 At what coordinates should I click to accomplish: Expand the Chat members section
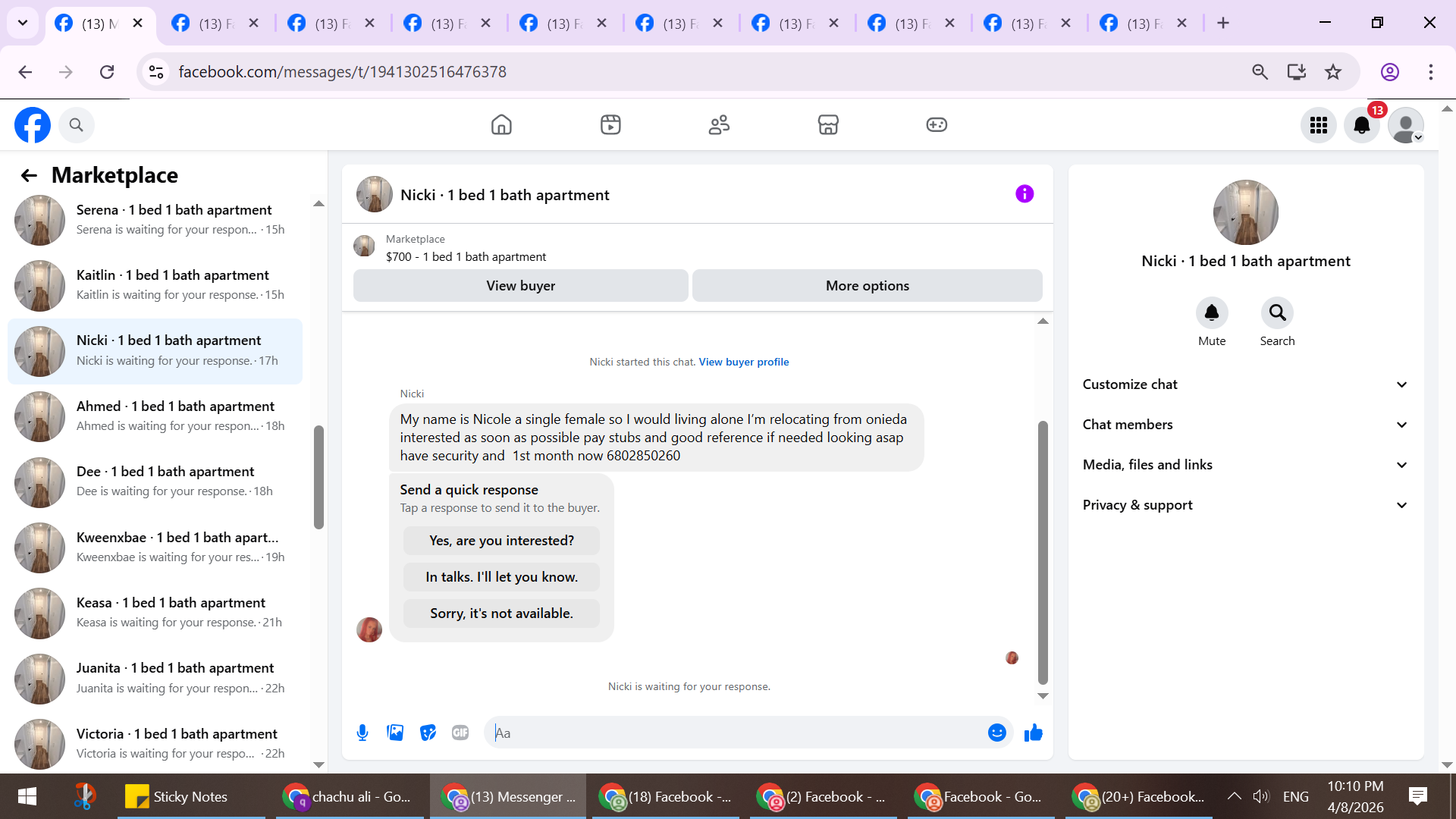coord(1245,425)
